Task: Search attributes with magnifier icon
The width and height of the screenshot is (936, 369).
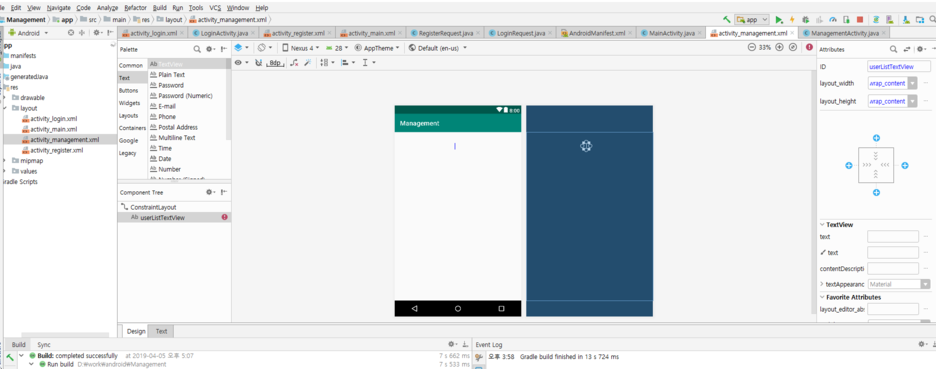Action: click(x=894, y=49)
